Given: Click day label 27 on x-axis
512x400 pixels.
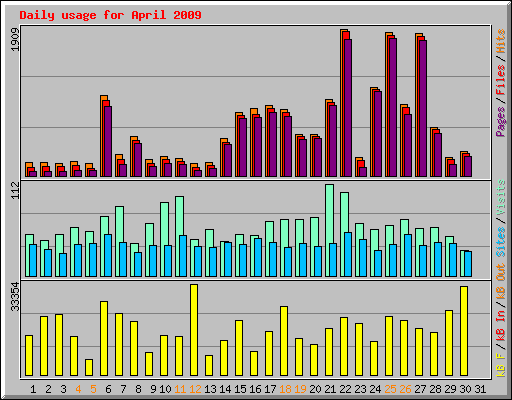Looking at the screenshot, I should coord(420,389).
